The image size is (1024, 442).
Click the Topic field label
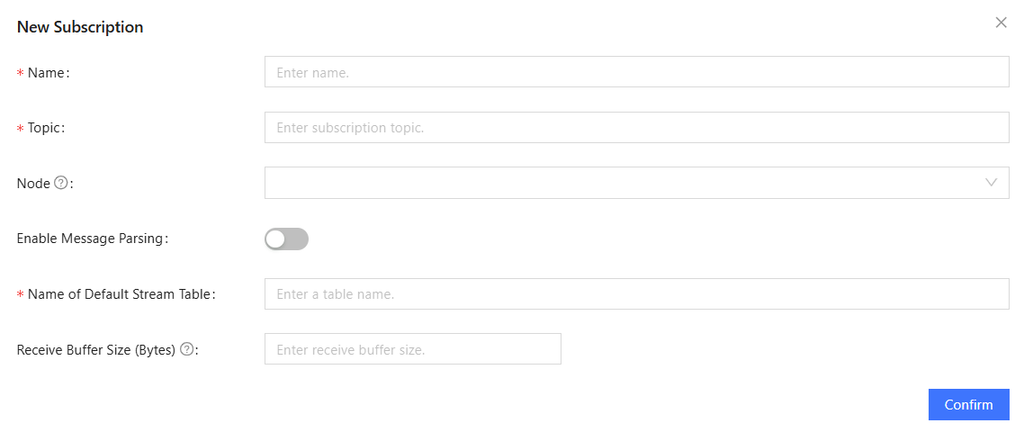coord(46,128)
